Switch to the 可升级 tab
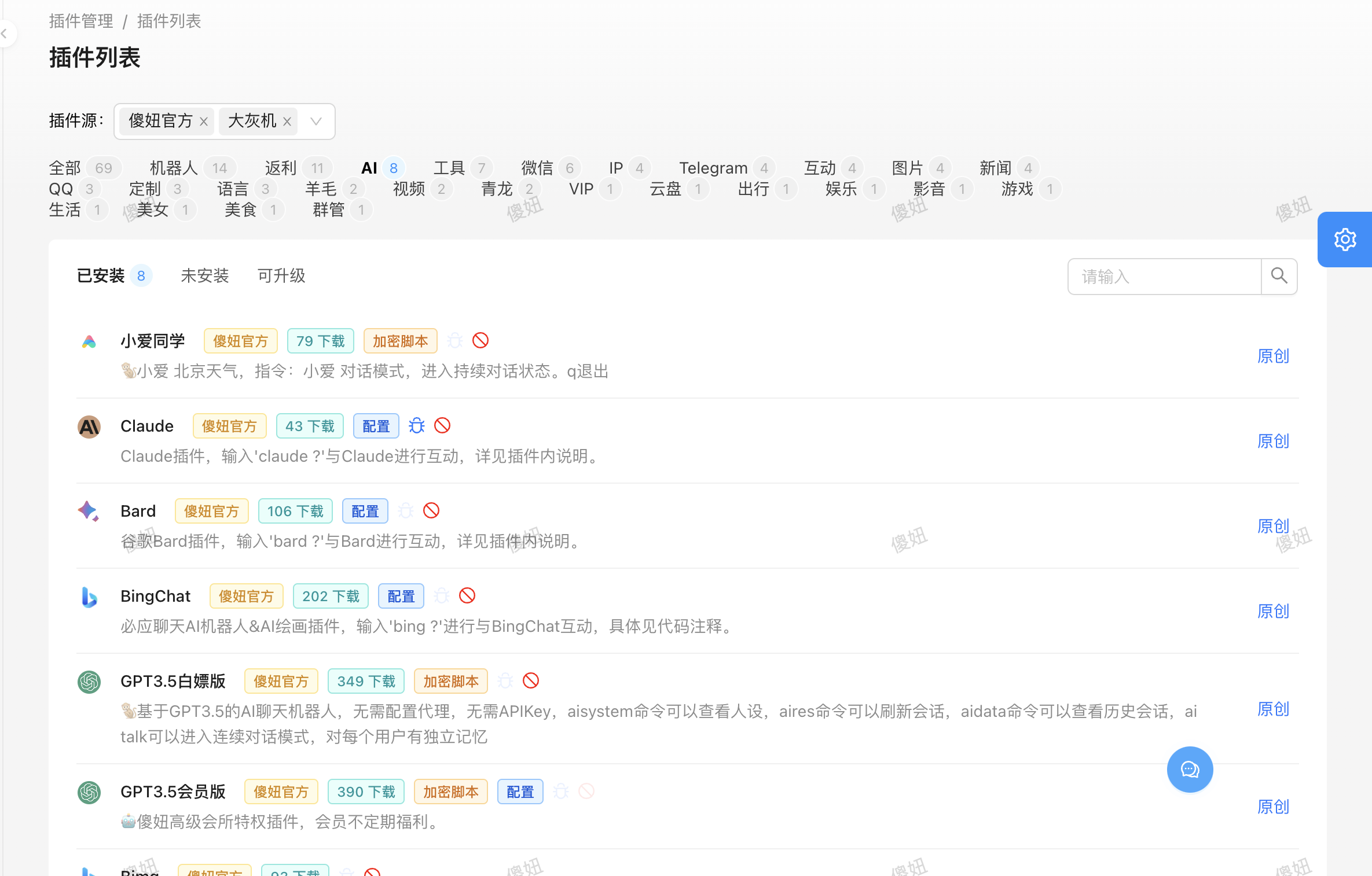The image size is (1372, 876). click(281, 275)
